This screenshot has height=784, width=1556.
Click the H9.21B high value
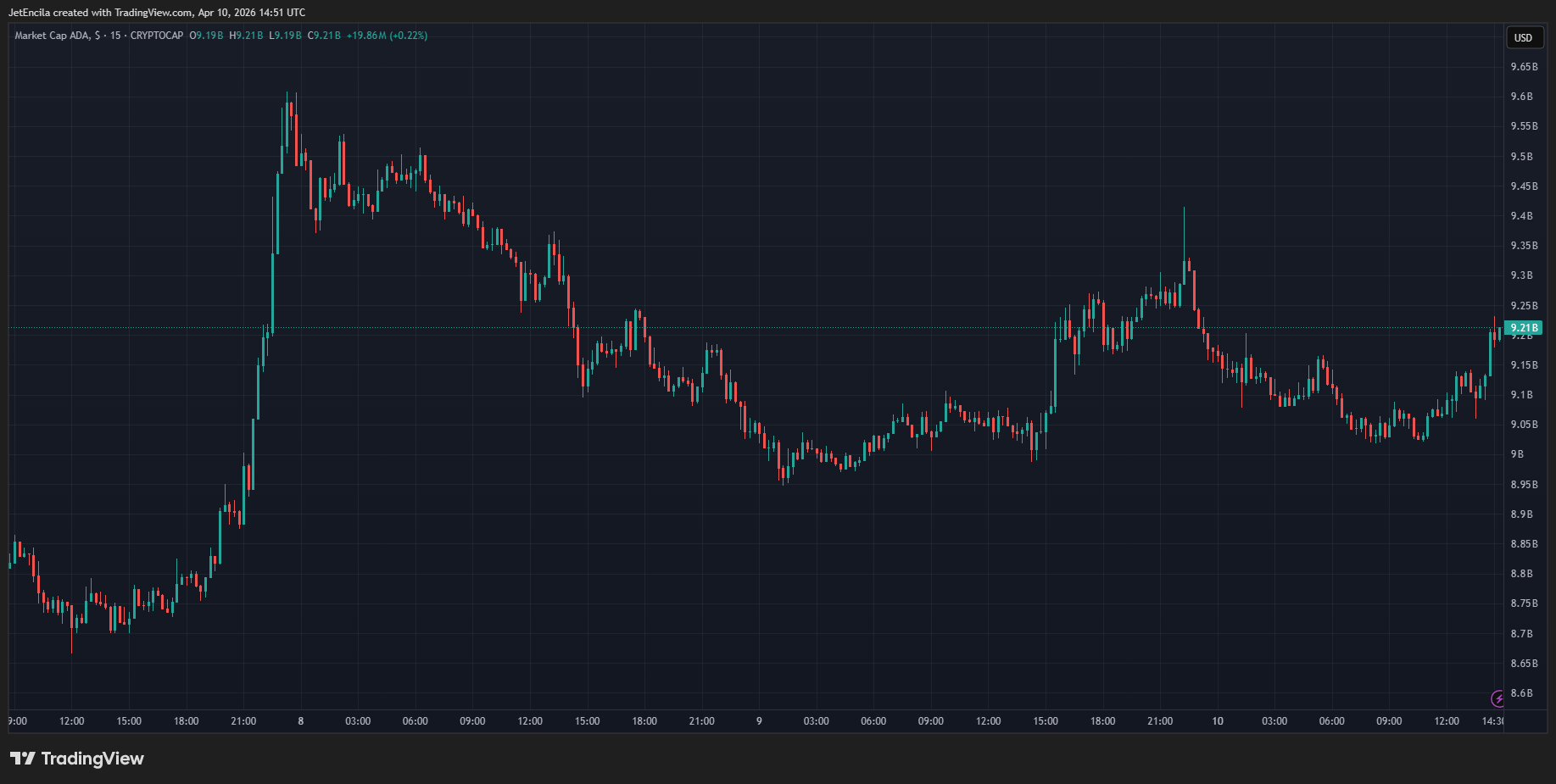click(x=244, y=36)
